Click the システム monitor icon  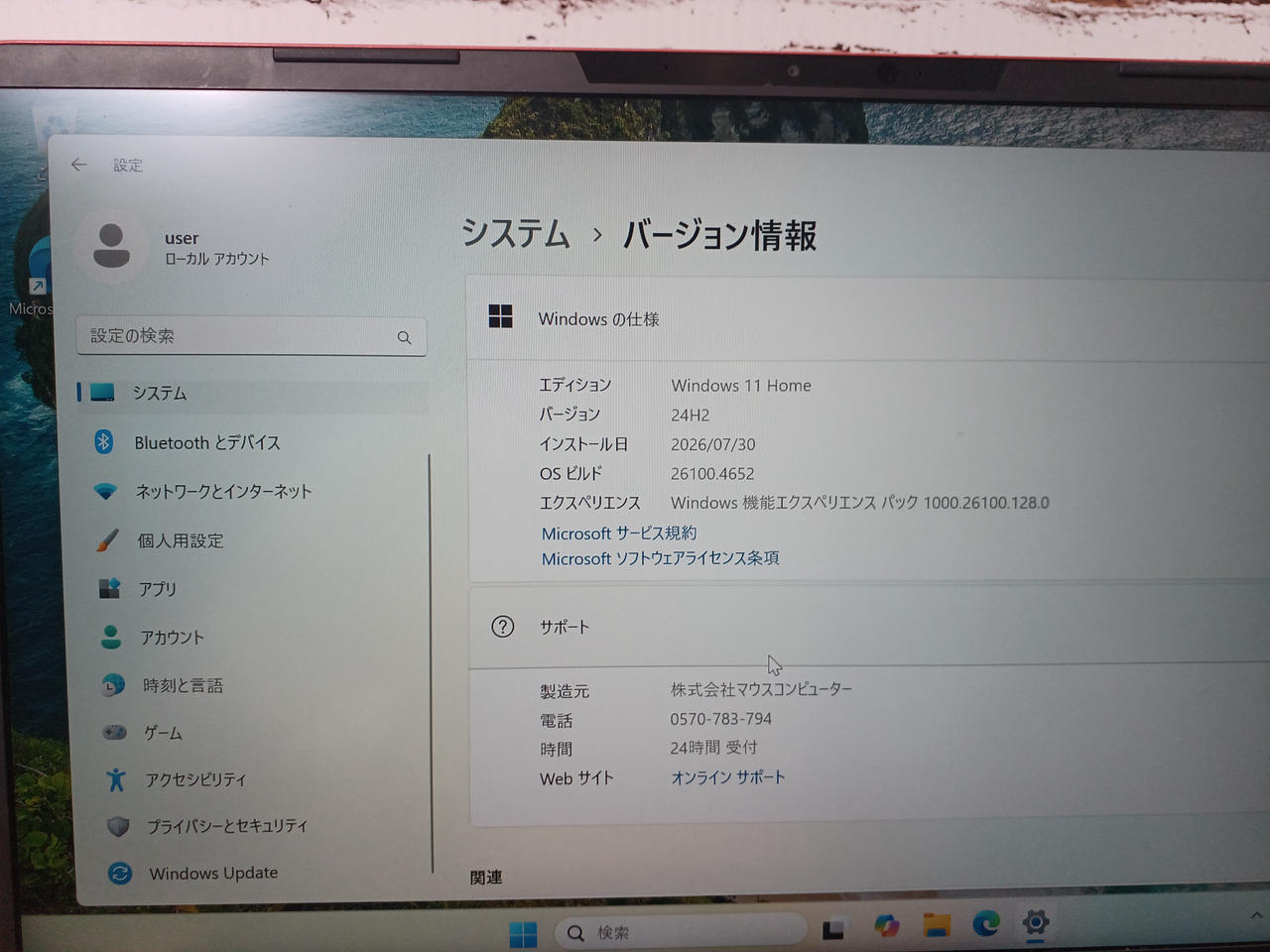[x=102, y=393]
